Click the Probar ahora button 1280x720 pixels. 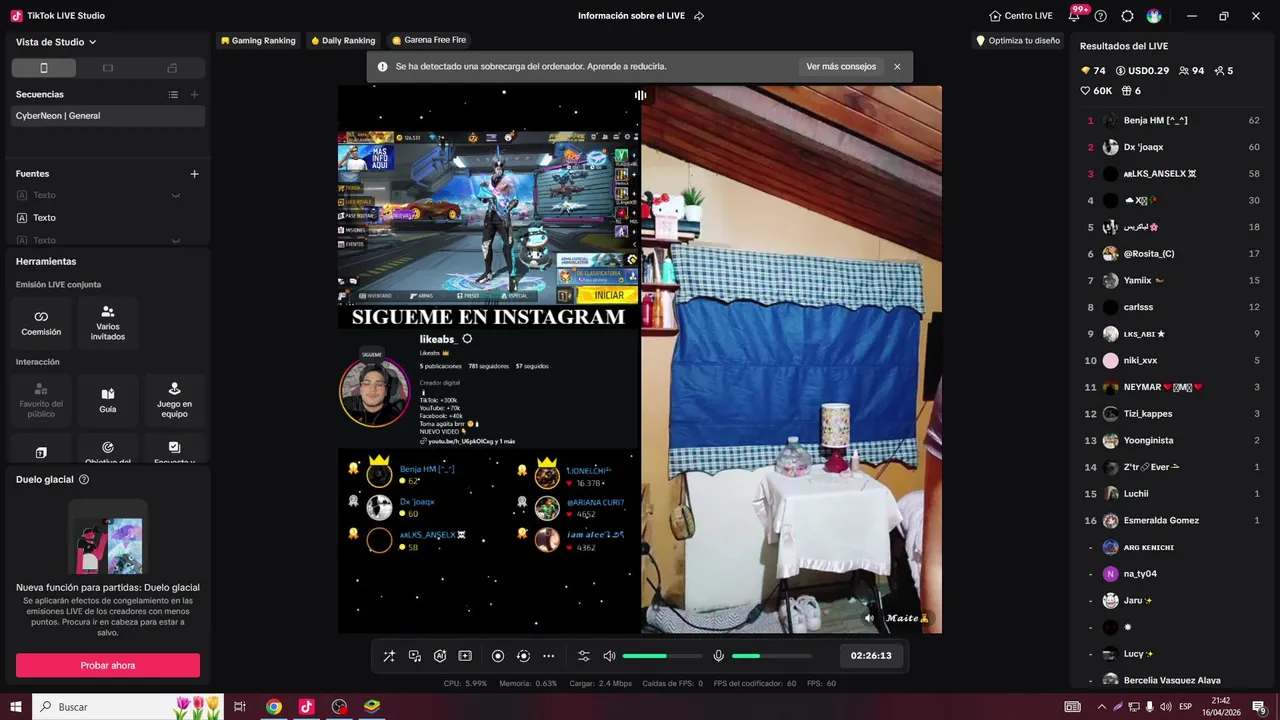coord(108,665)
